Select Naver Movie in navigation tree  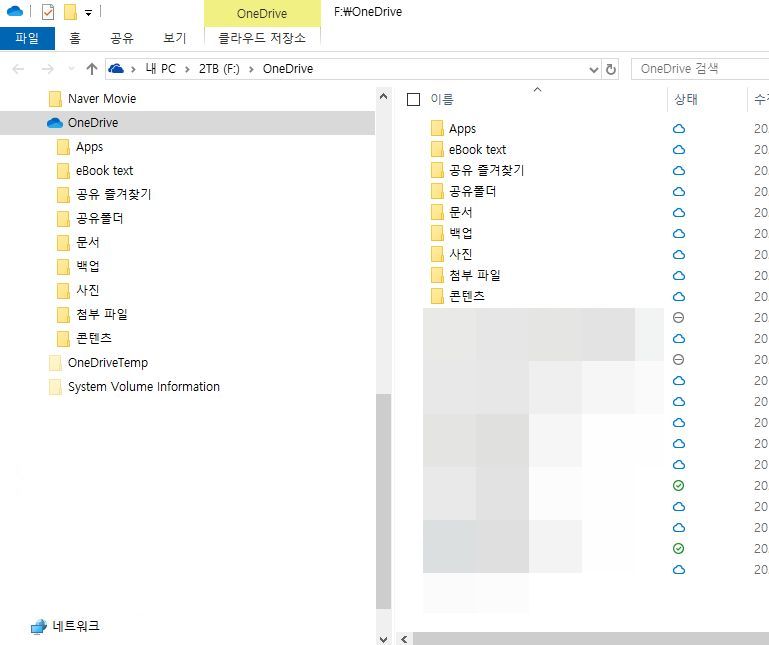[102, 99]
